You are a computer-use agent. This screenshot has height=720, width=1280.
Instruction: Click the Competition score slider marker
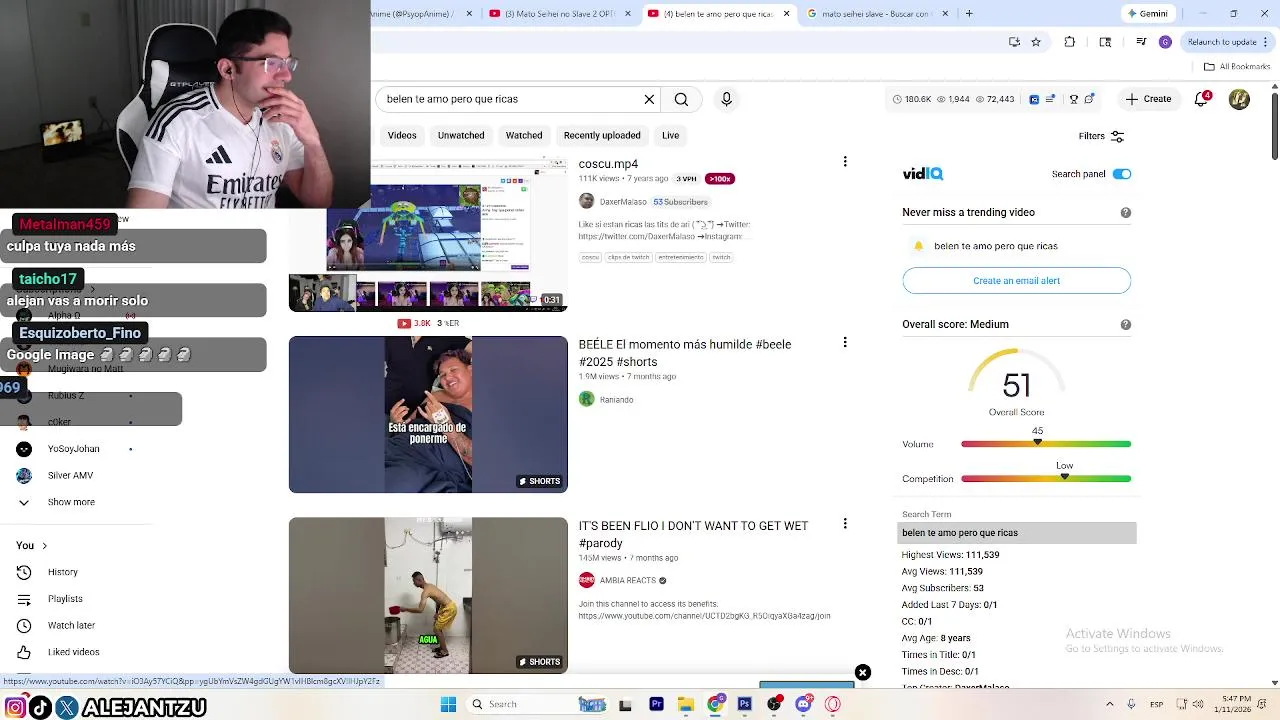(1064, 477)
